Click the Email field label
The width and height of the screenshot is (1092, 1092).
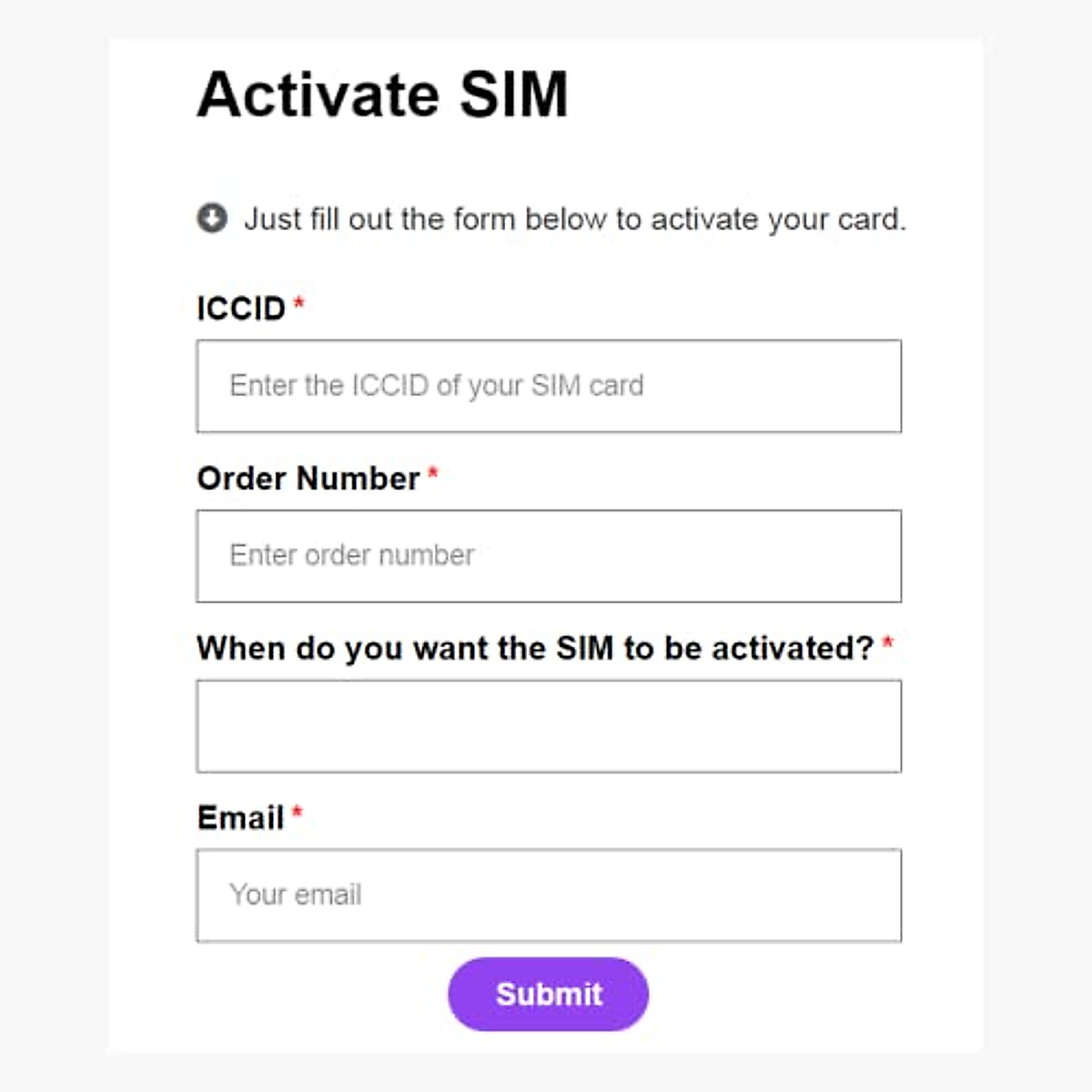click(x=241, y=817)
